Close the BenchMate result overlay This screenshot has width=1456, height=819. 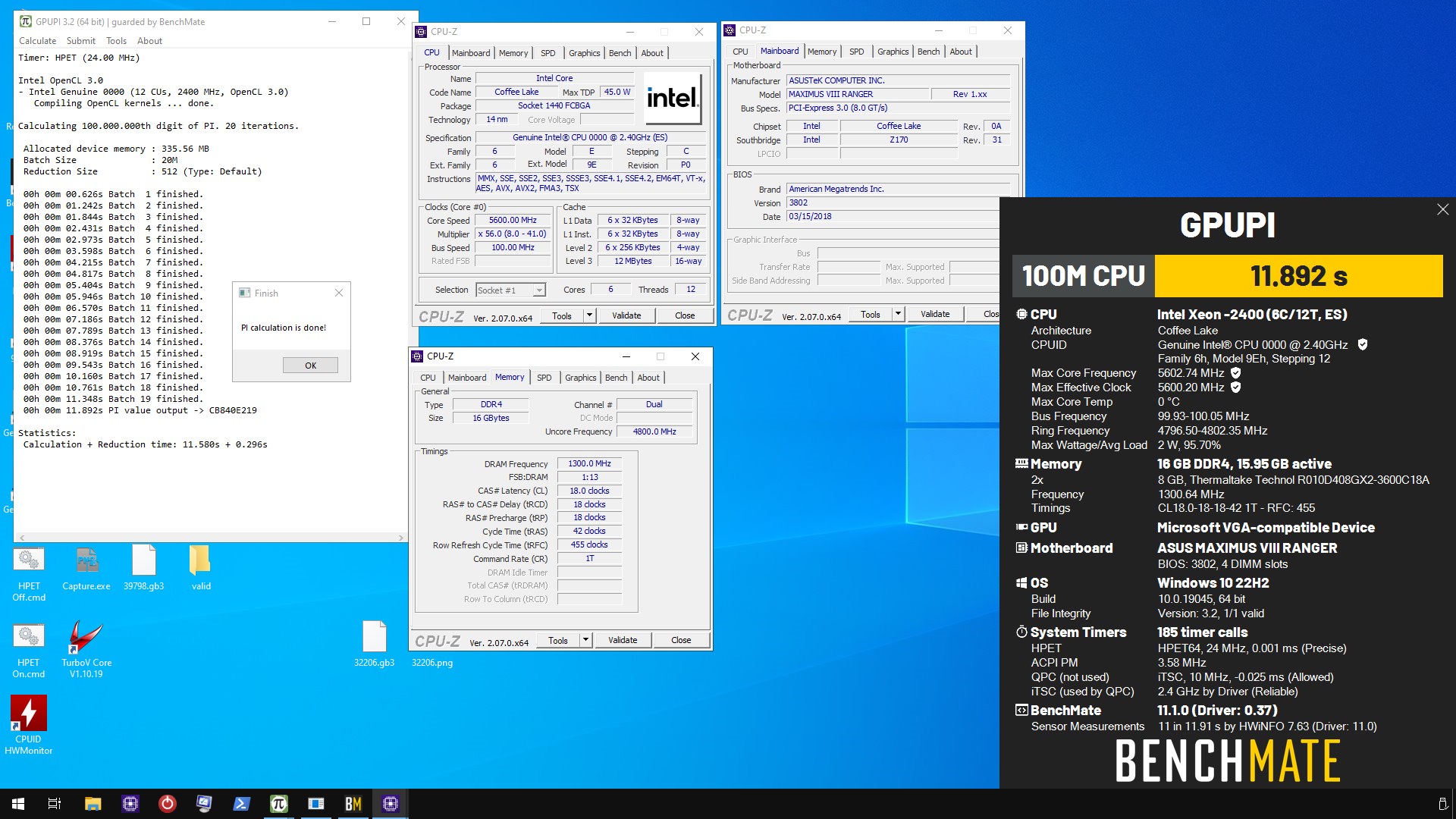[x=1442, y=209]
